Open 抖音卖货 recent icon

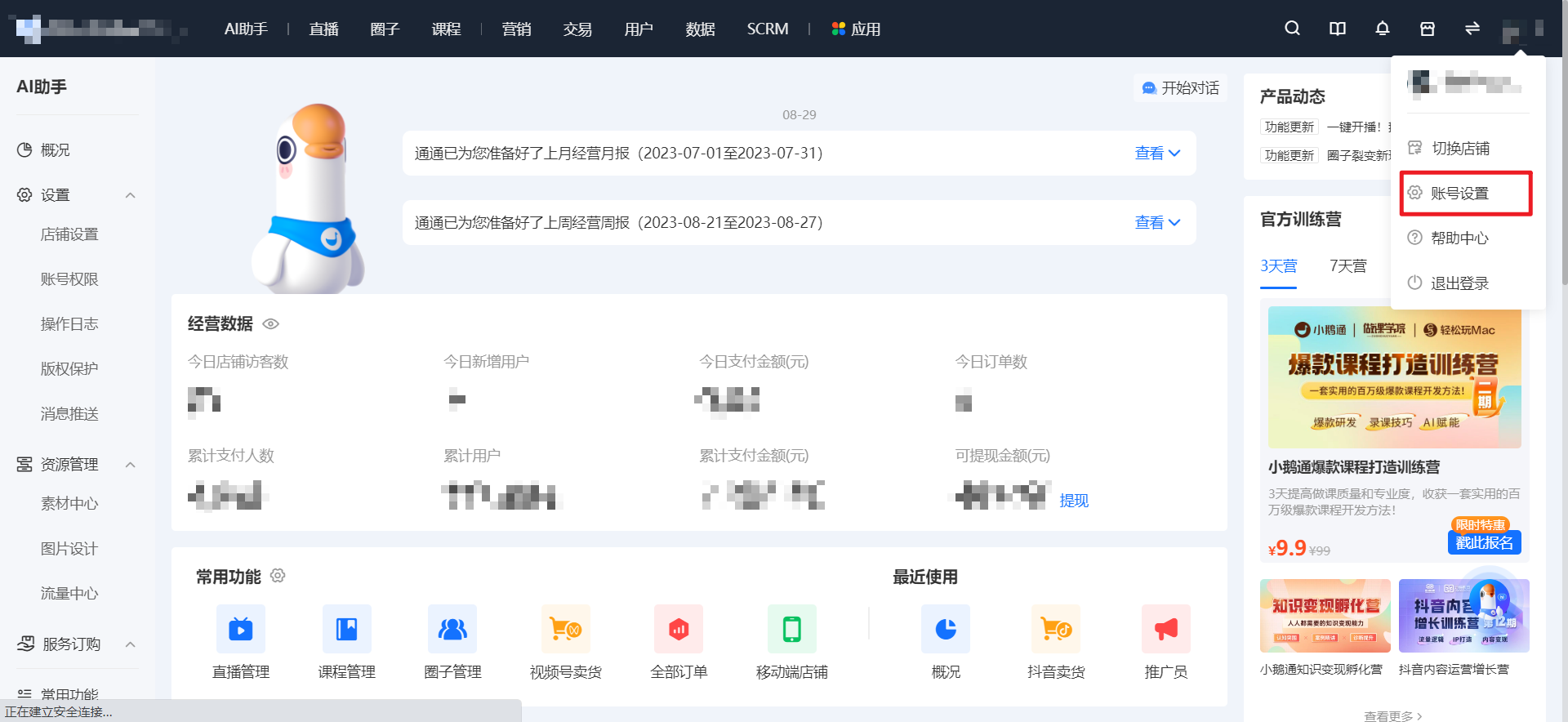click(1056, 629)
